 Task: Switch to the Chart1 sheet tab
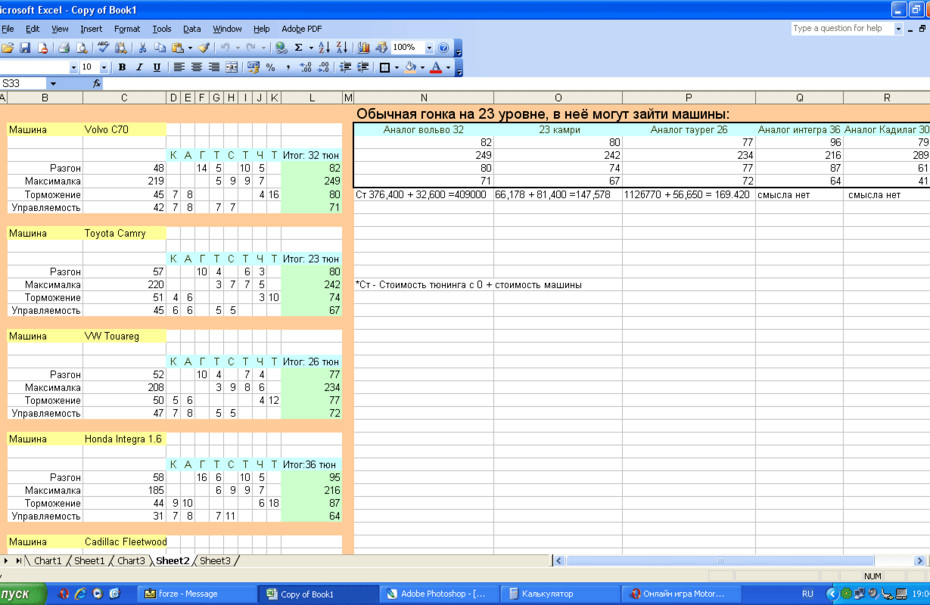tap(47, 561)
